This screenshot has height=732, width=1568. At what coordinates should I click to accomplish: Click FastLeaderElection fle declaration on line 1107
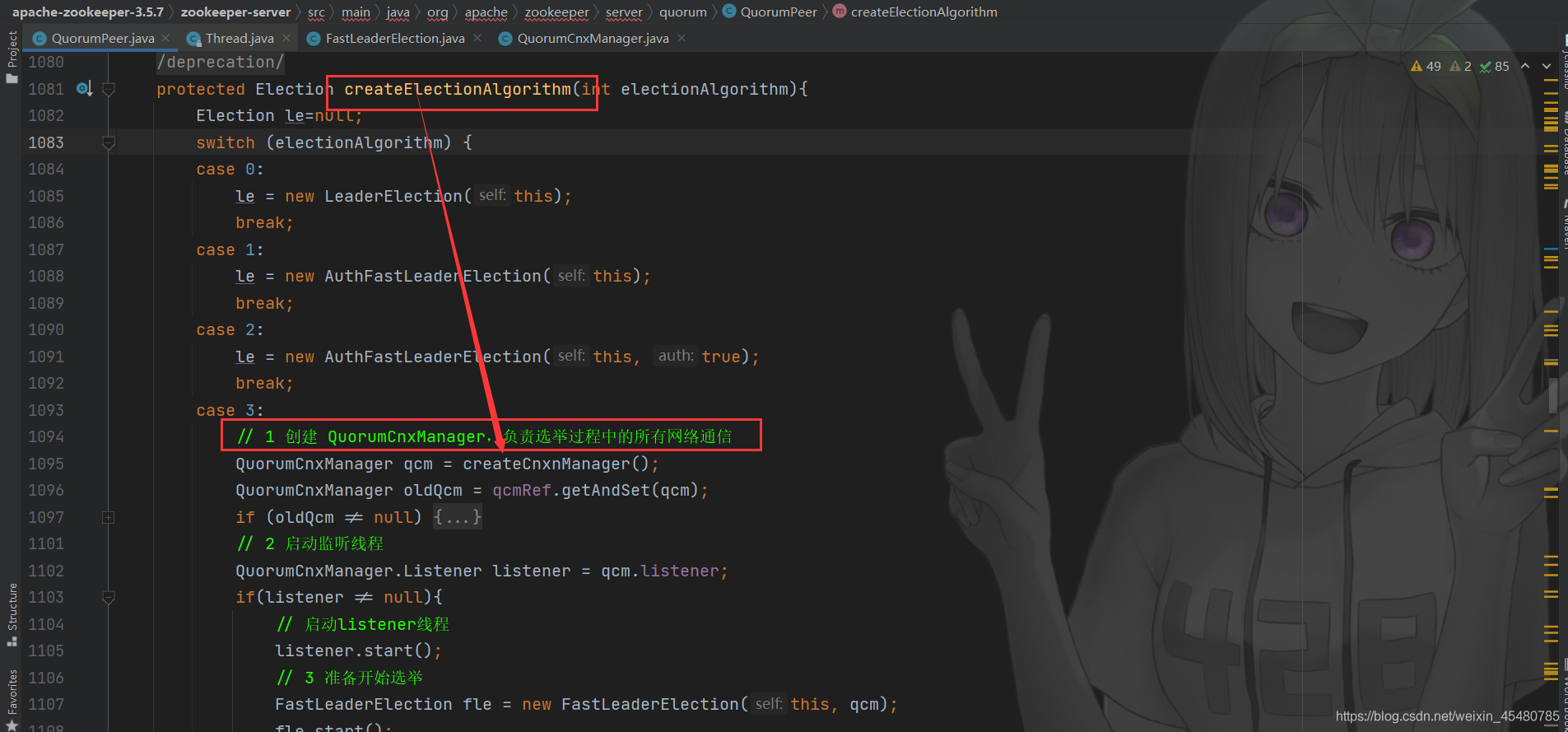[x=384, y=704]
